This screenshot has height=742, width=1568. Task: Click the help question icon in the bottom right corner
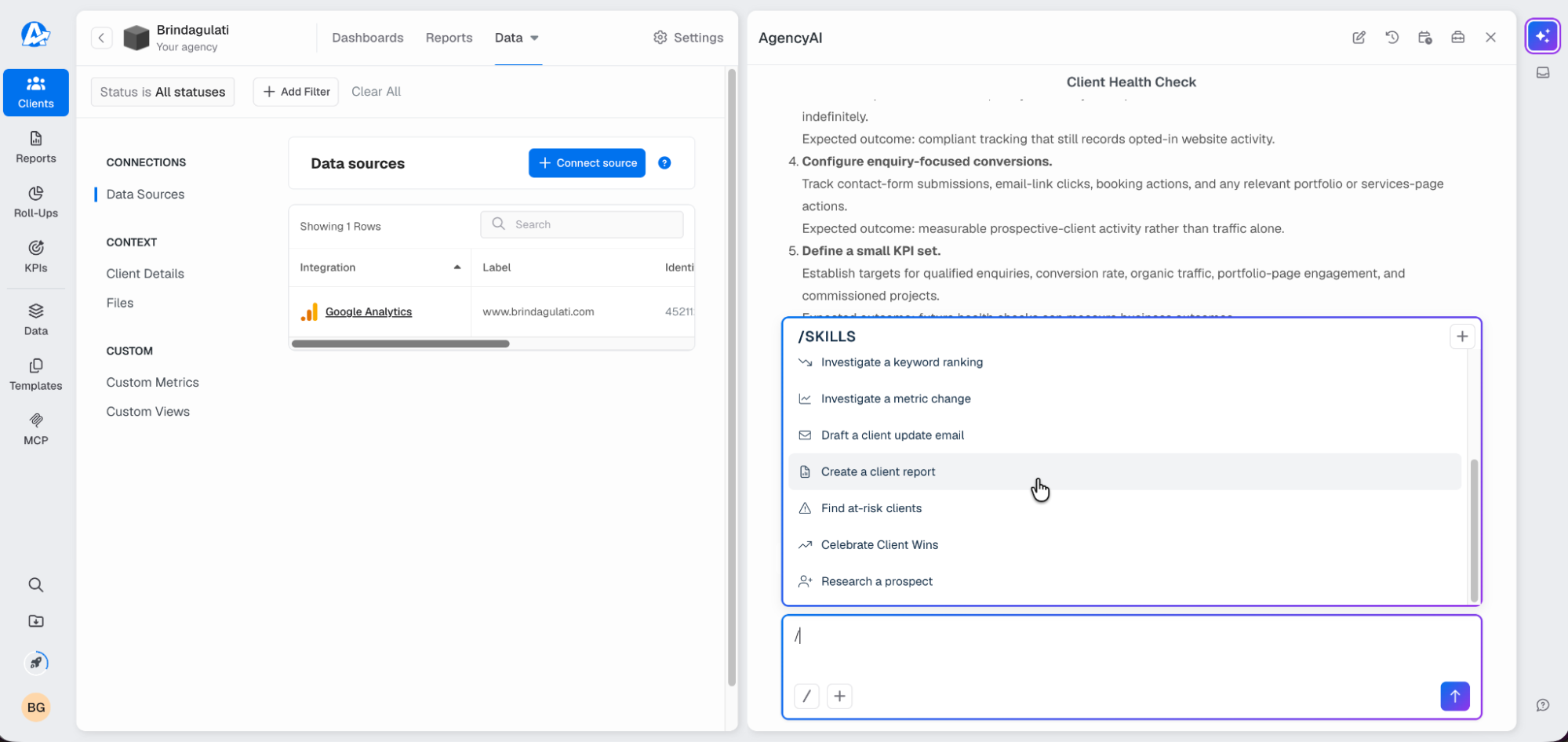[x=1543, y=705]
